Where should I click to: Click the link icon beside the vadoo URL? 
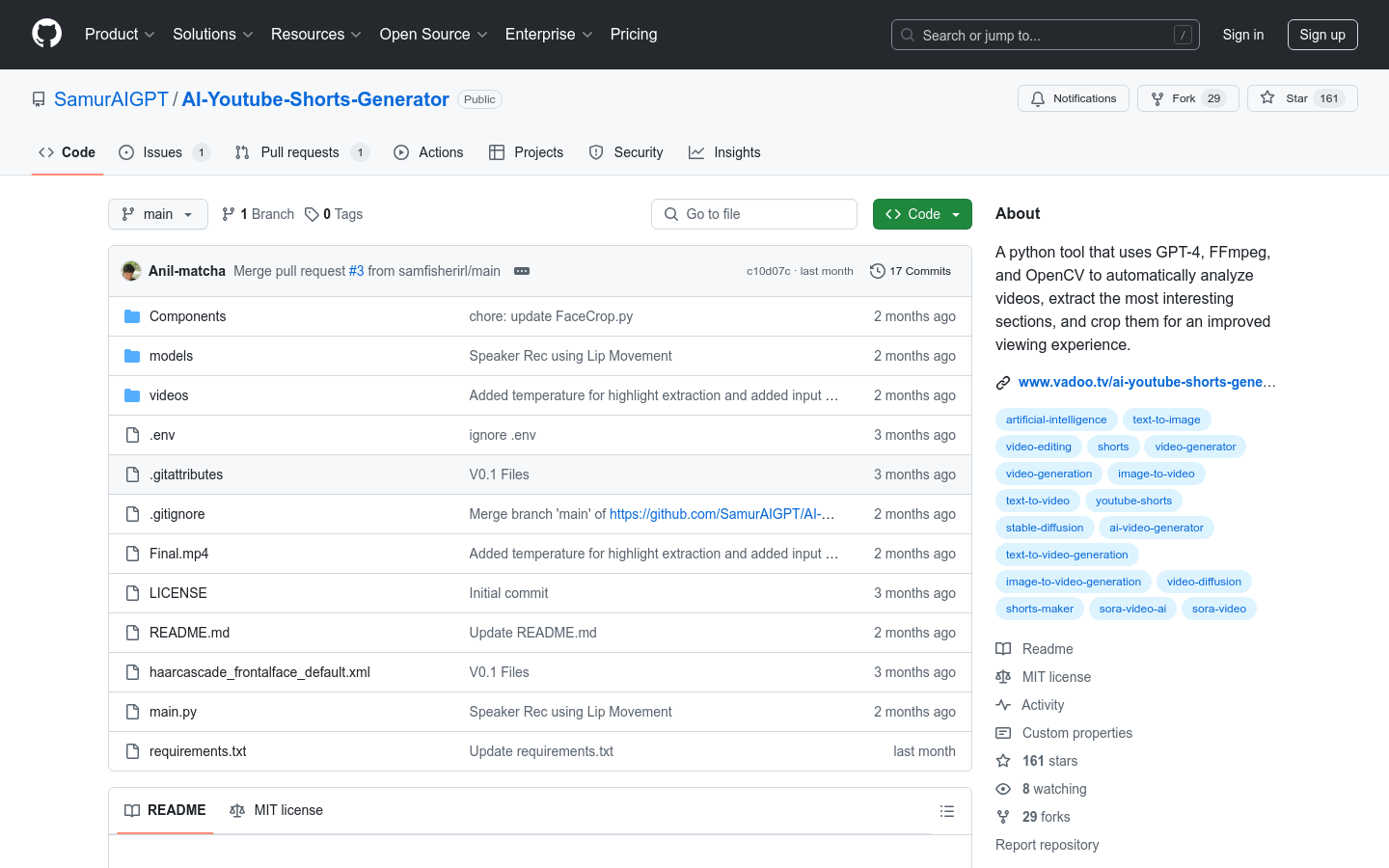coord(1003,383)
